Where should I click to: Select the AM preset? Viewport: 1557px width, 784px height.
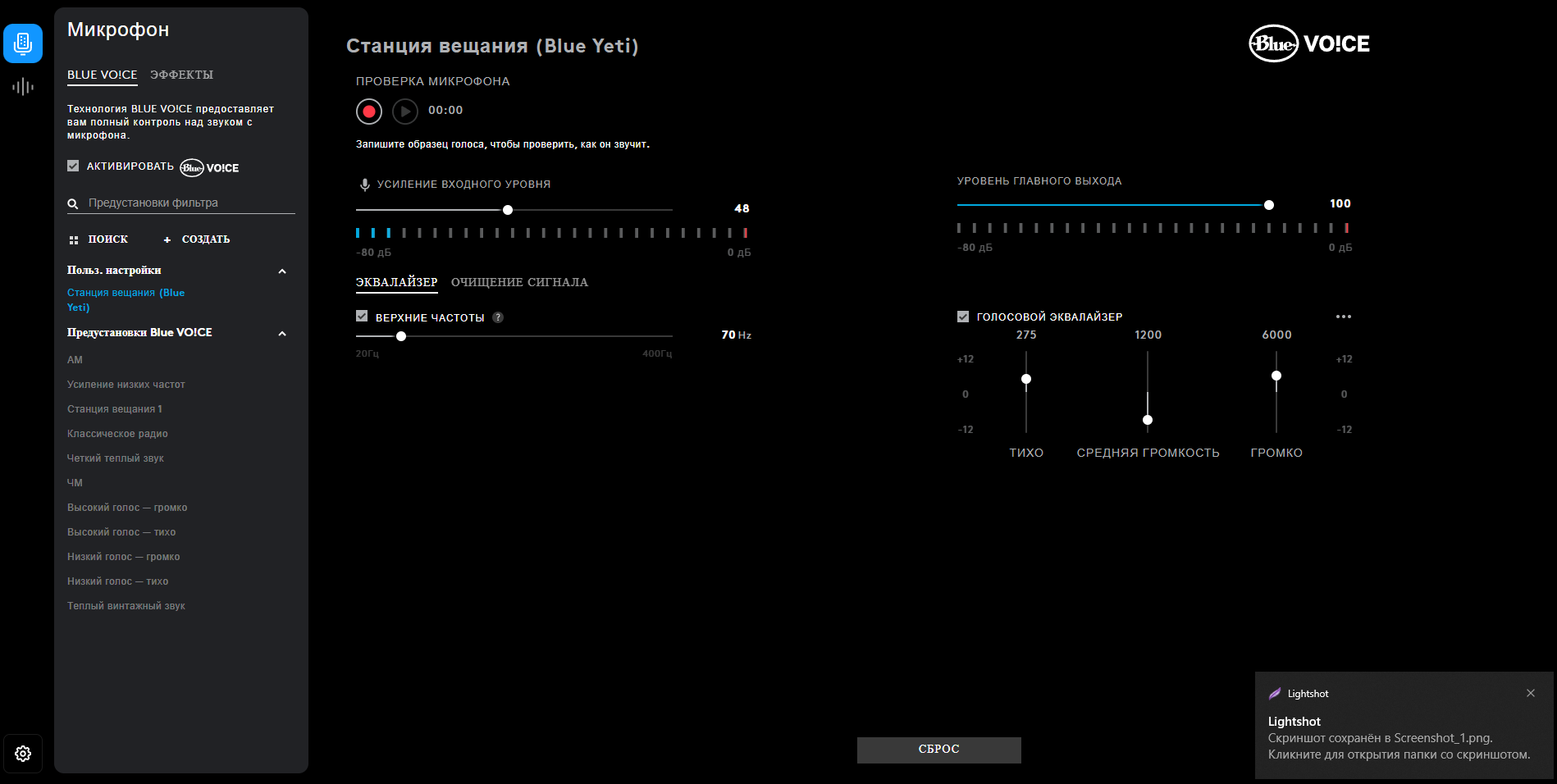(75, 360)
